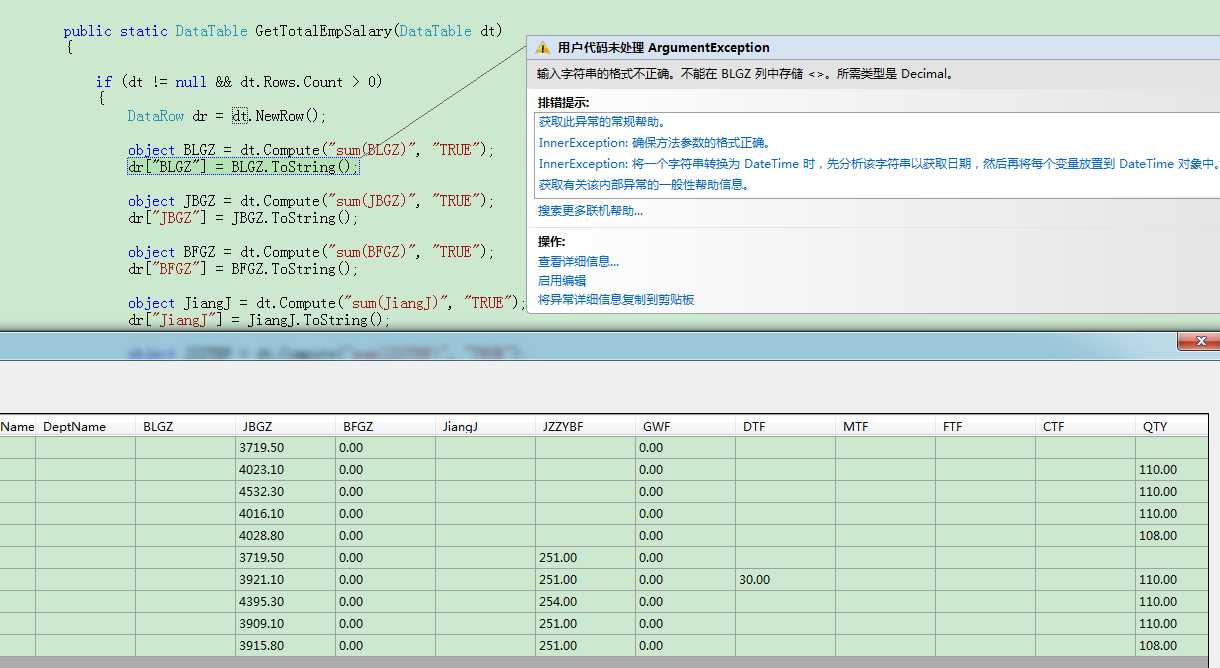Click the JBGZ column header
This screenshot has height=668, width=1220.
point(286,426)
